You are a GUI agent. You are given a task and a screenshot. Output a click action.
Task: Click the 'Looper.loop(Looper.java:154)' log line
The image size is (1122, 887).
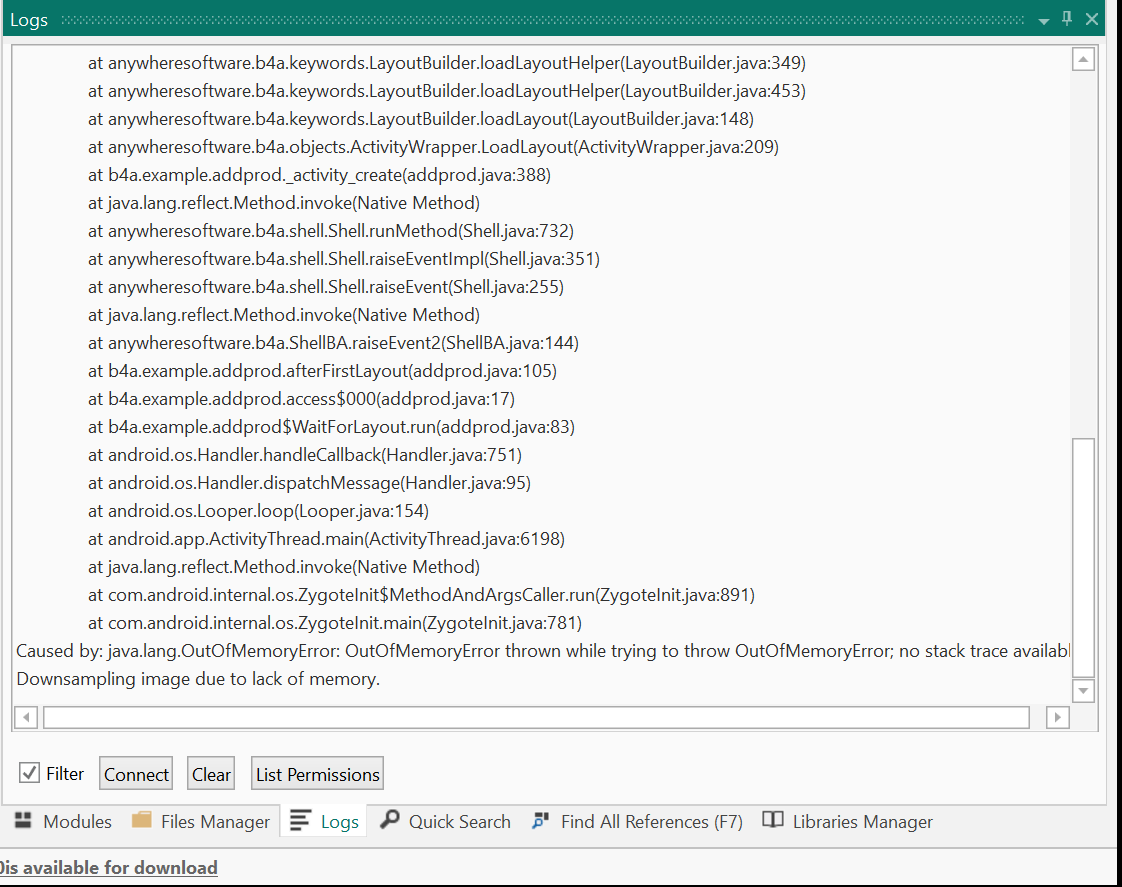pos(258,511)
